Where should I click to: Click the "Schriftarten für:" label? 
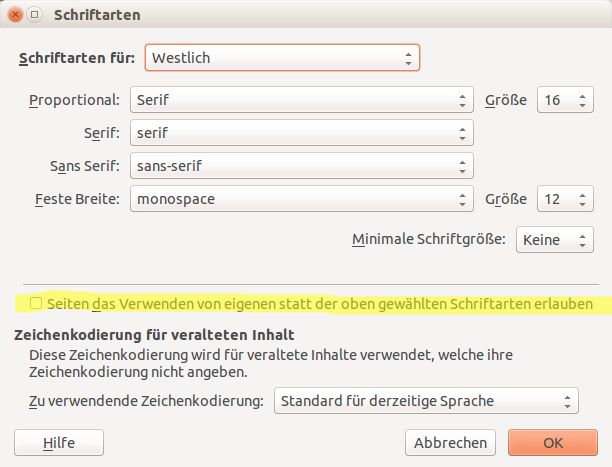point(77,57)
